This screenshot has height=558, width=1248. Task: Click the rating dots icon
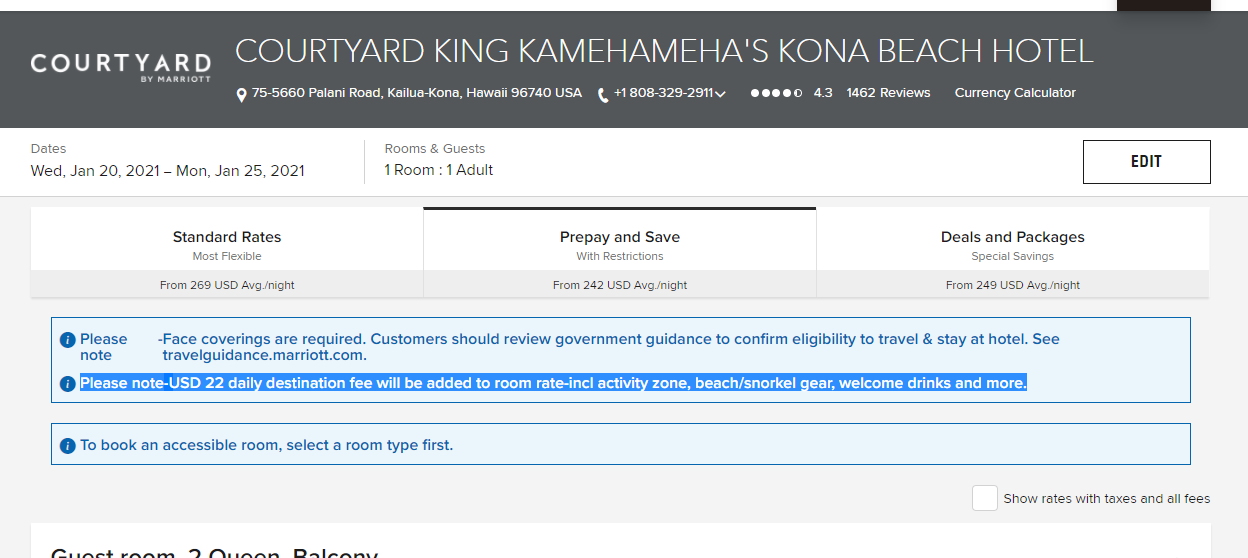[x=776, y=93]
